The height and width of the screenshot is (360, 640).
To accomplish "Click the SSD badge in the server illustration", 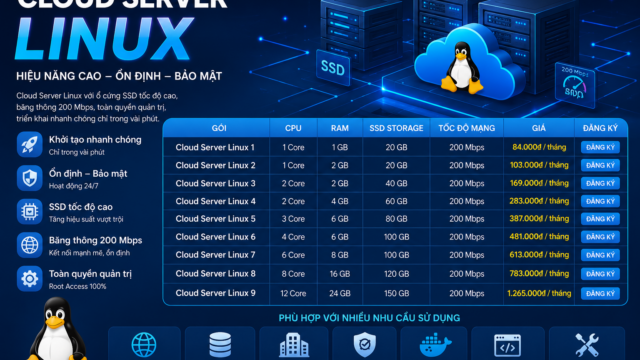I will point(333,68).
